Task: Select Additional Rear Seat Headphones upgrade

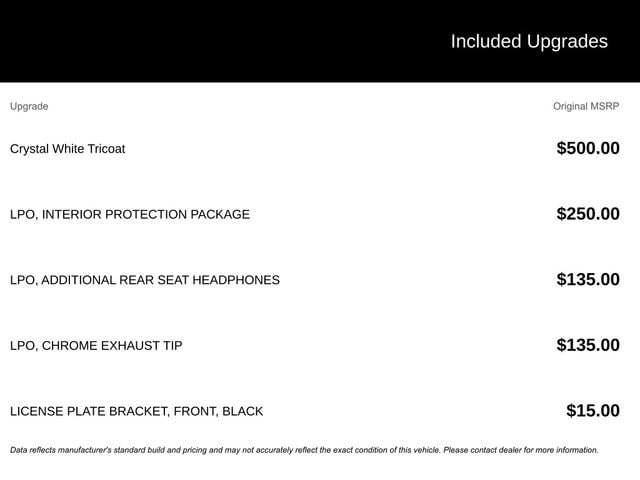Action: click(x=145, y=280)
